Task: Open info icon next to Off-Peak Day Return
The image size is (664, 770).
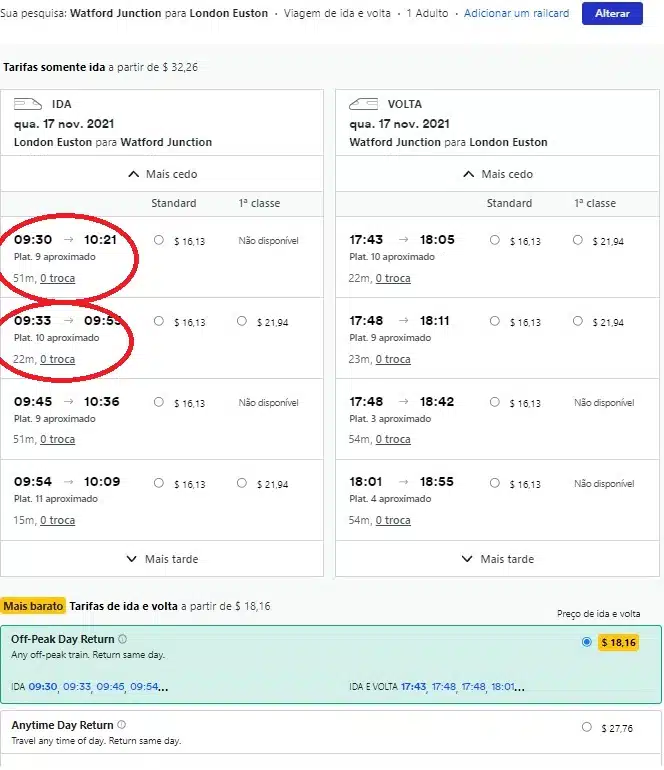Action: (122, 639)
